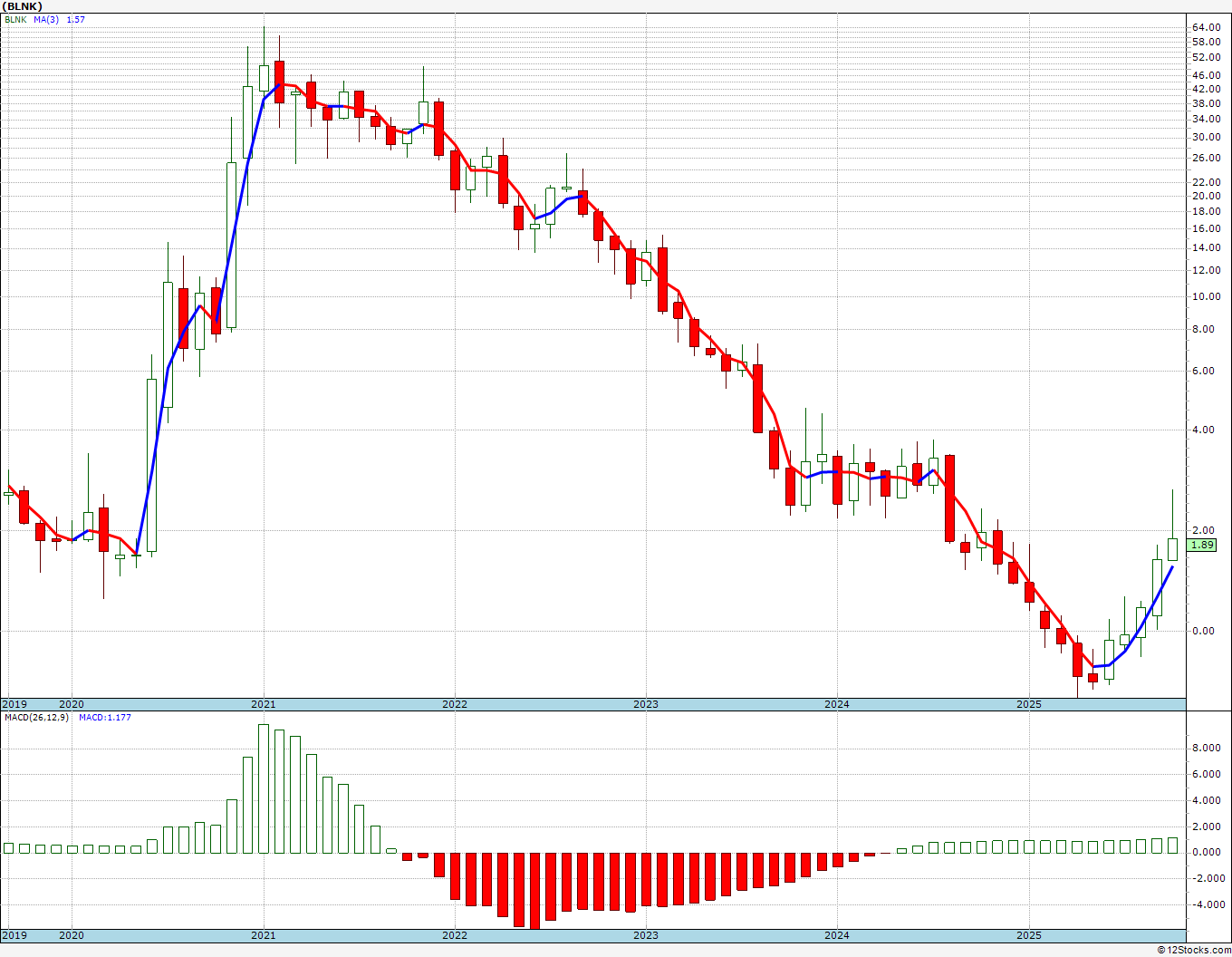
Task: Select the BLNK legend label
Action: click(15, 19)
